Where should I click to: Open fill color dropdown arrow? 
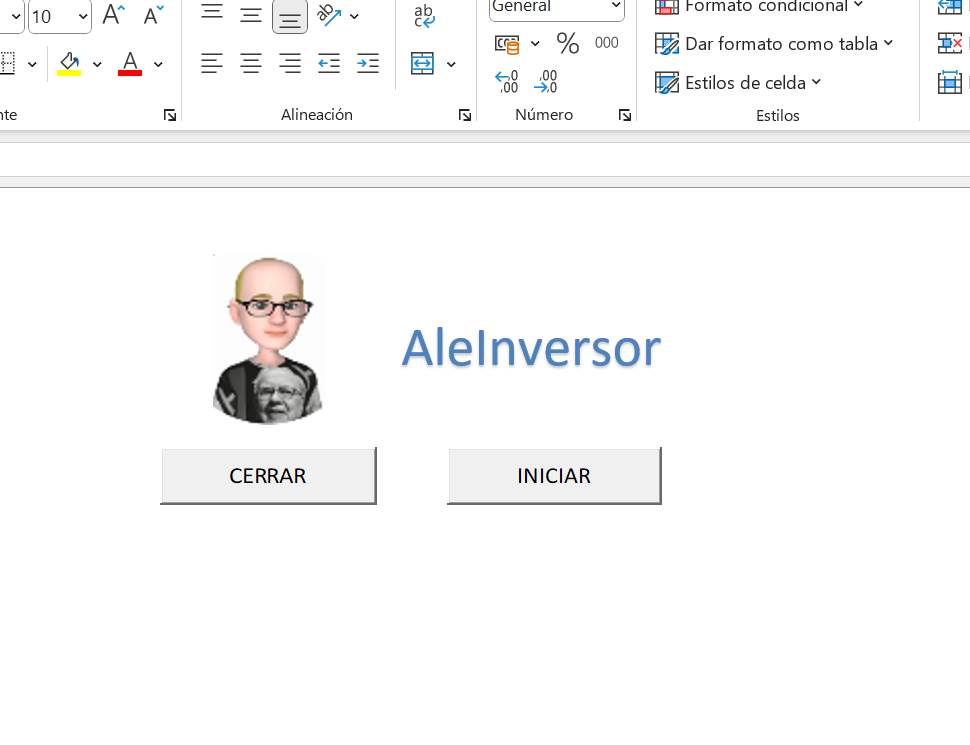[97, 64]
